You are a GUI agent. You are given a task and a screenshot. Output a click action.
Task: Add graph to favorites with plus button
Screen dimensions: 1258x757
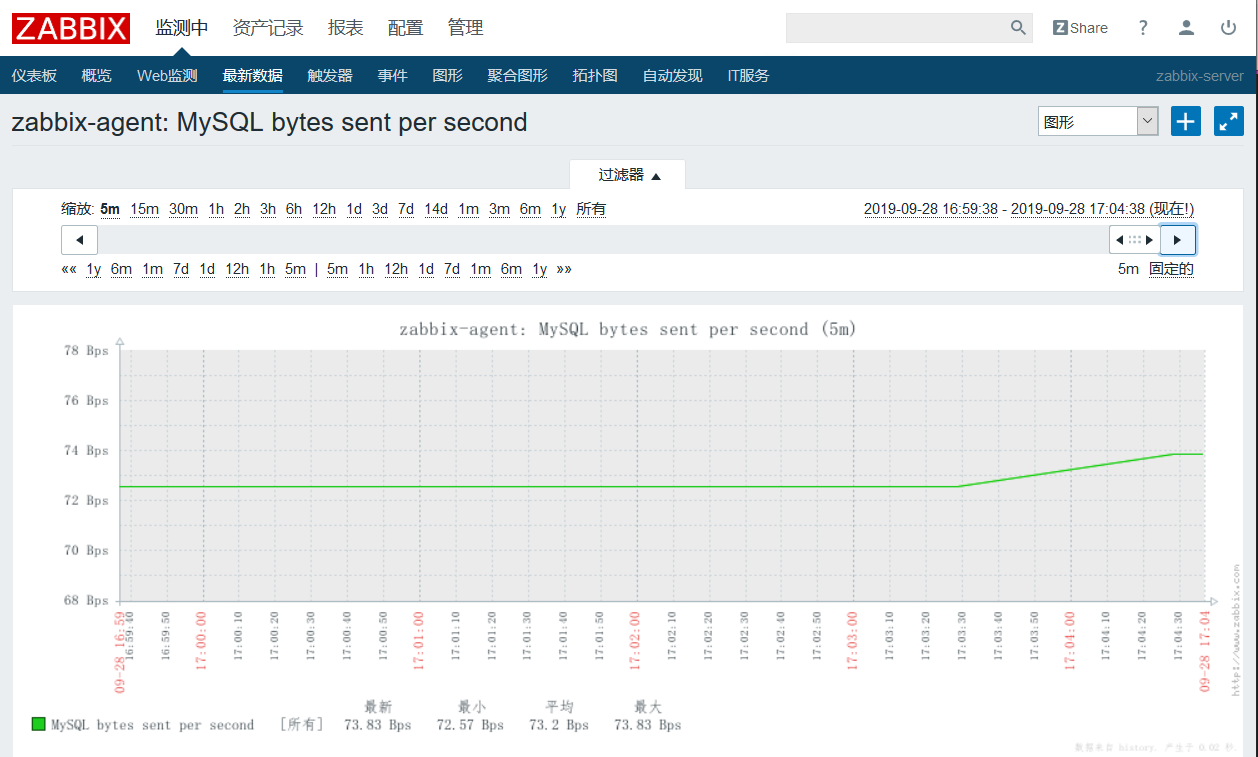[1185, 122]
